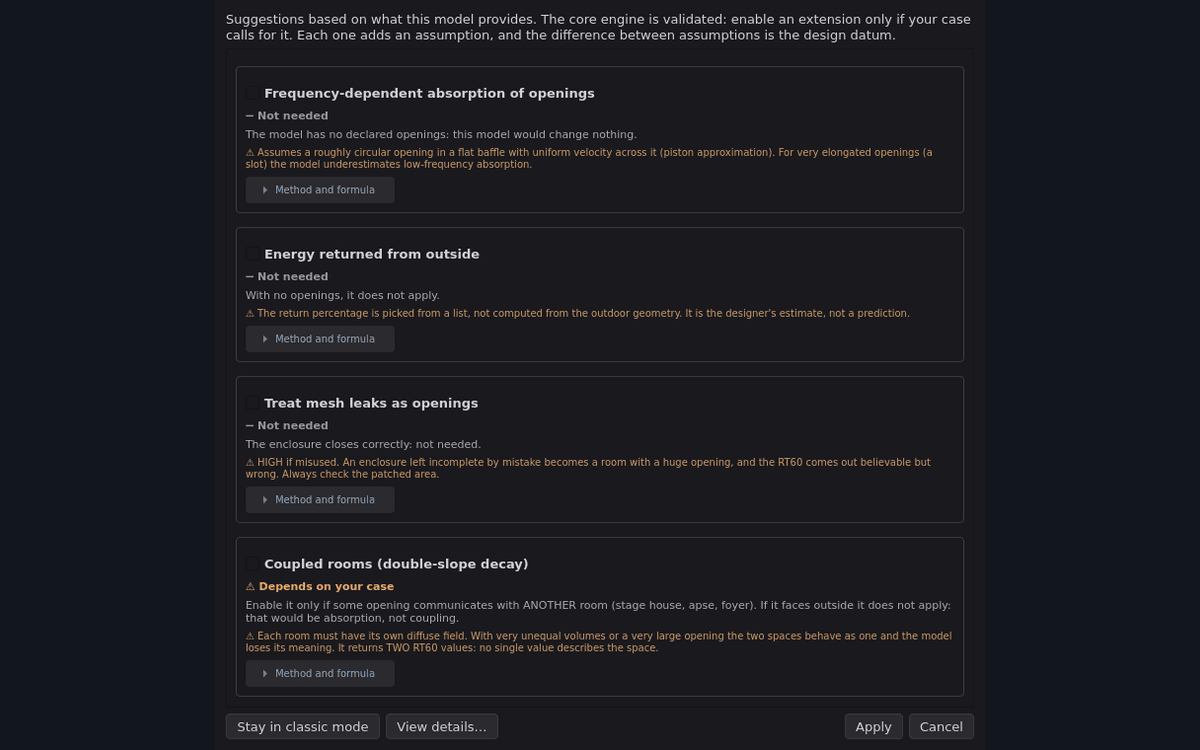Click the warning icon on the piston approximation note
This screenshot has height=750, width=1200.
[x=250, y=153]
